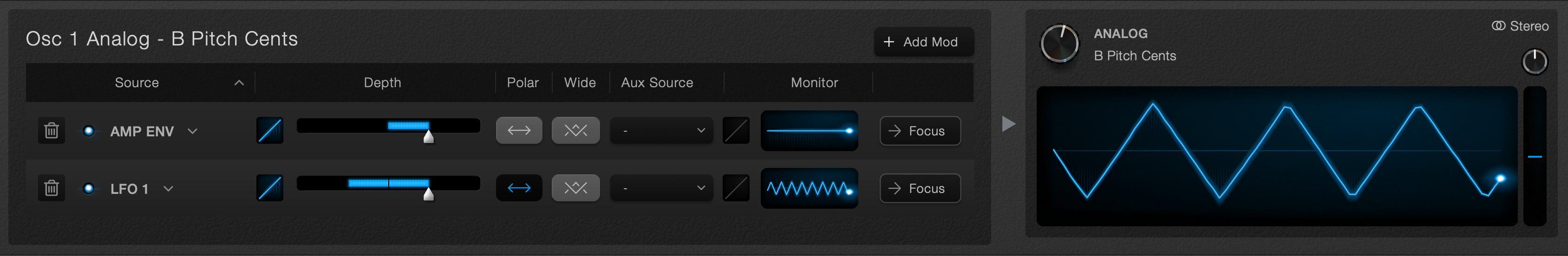Click the LFO 1 depth slider
The image size is (1568, 256).
tap(388, 184)
